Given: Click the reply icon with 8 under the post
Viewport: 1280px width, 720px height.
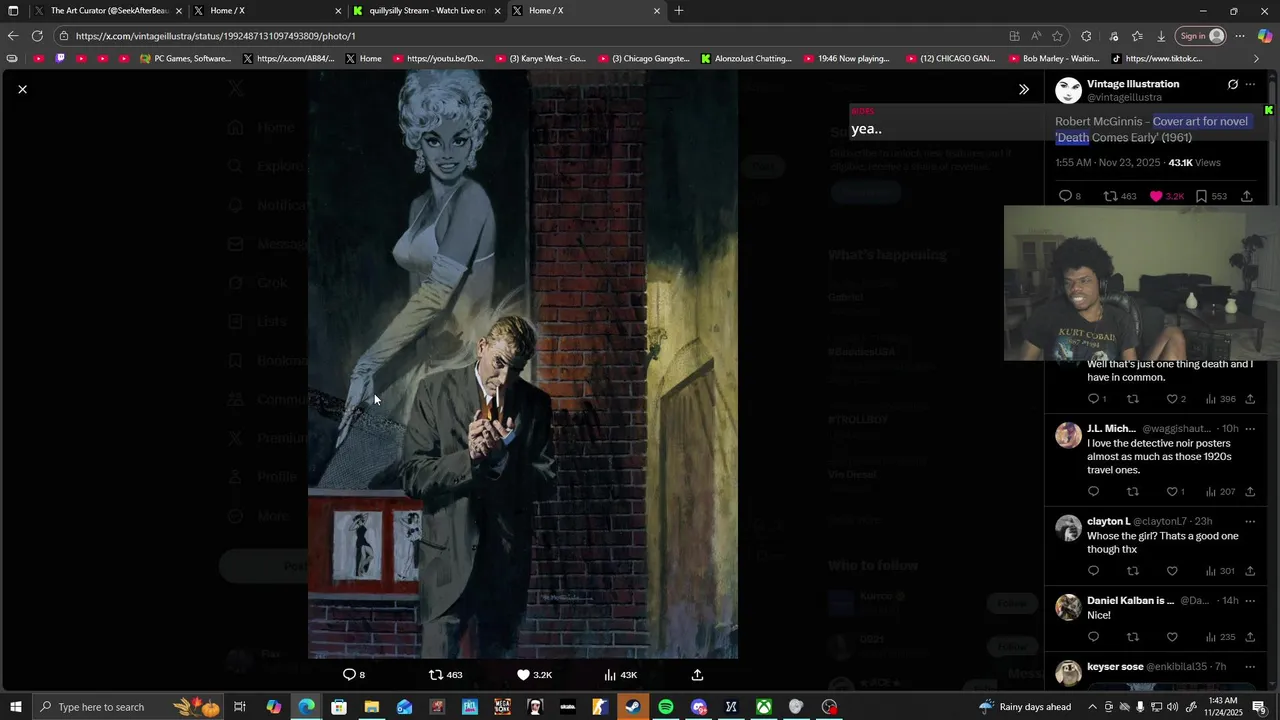Looking at the screenshot, I should pyautogui.click(x=1065, y=196).
